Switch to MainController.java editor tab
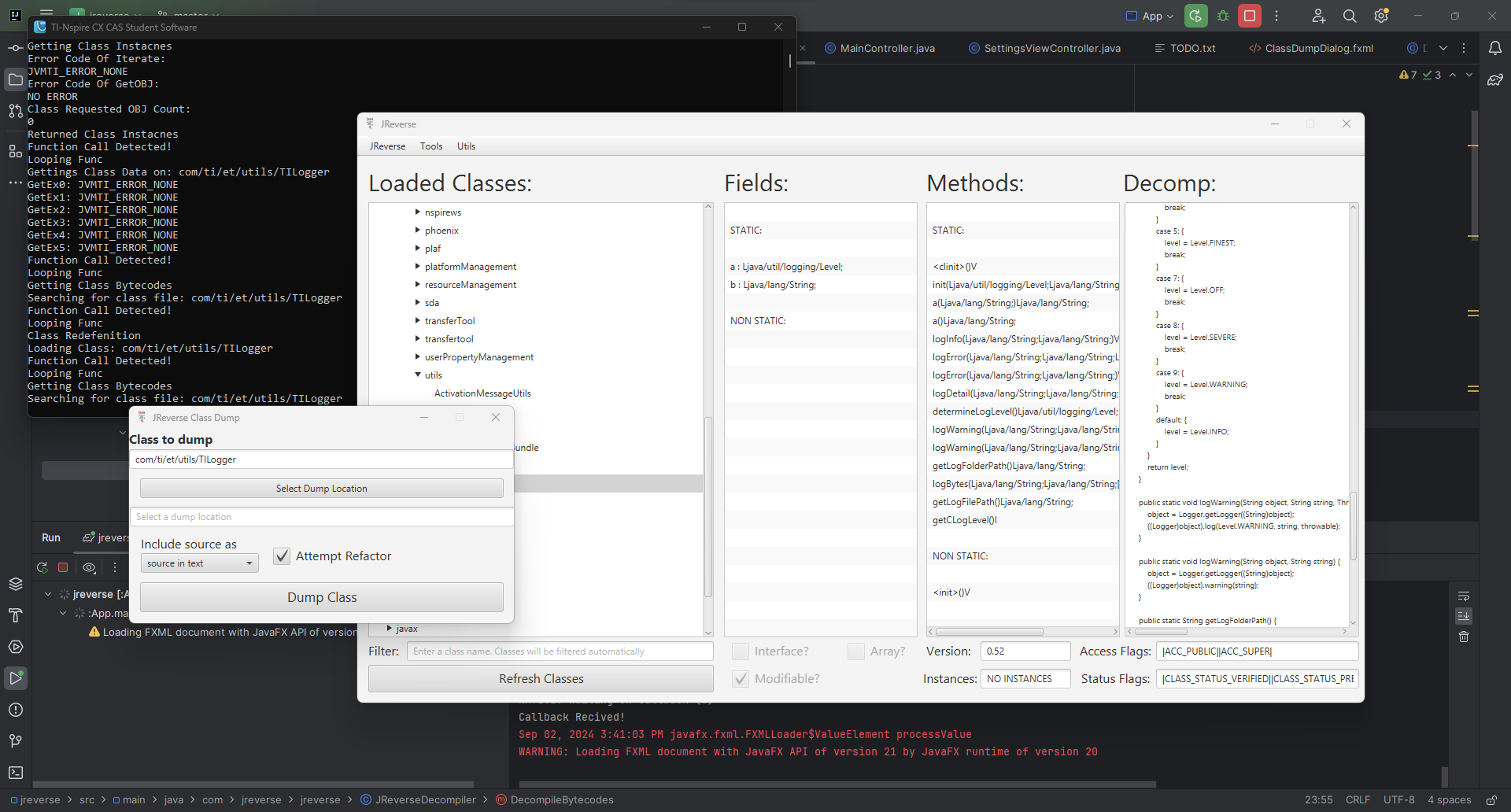 pyautogui.click(x=879, y=48)
